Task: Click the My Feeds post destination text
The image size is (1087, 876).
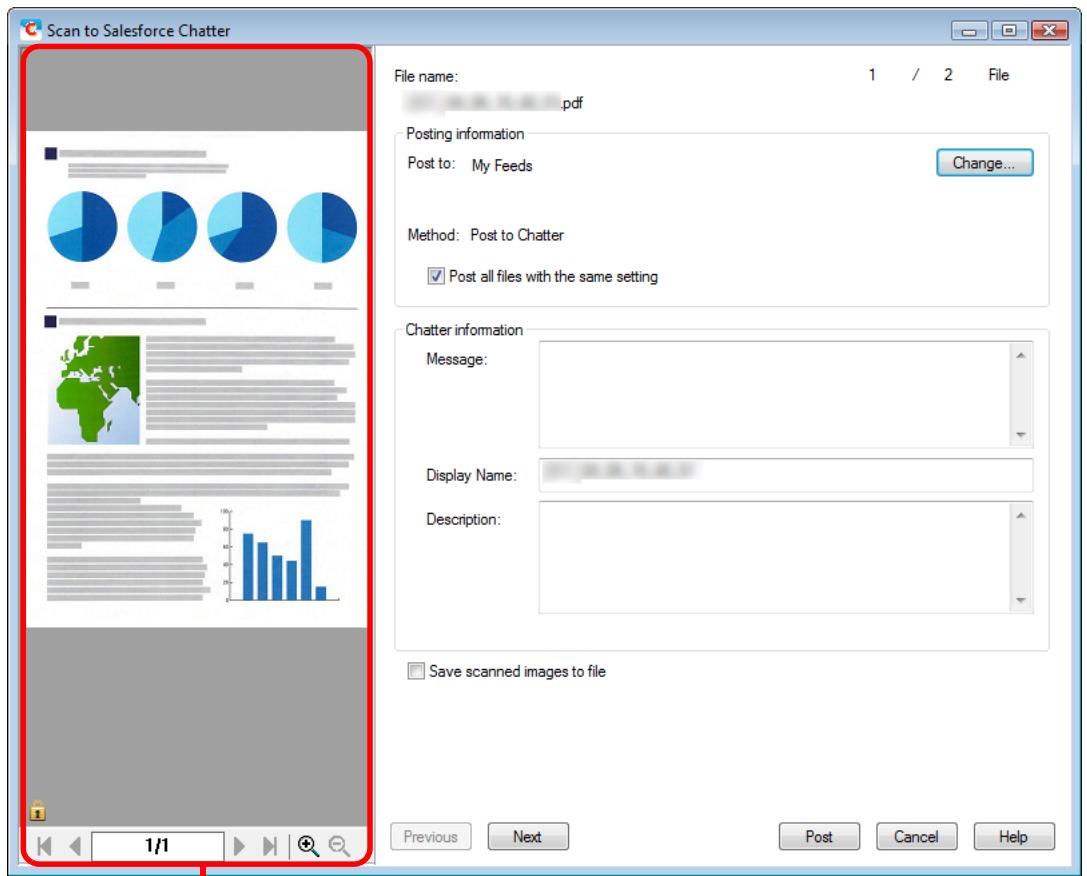Action: (x=502, y=166)
